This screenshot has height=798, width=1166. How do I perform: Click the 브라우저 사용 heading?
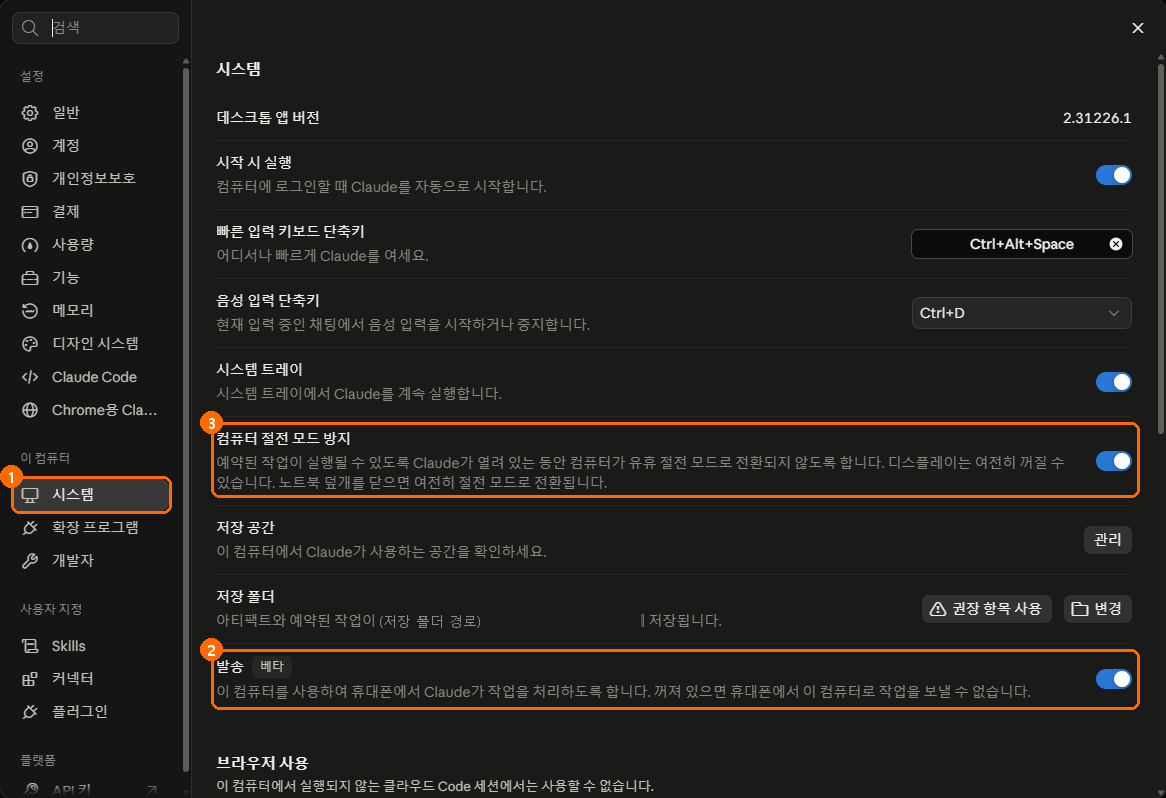point(262,763)
